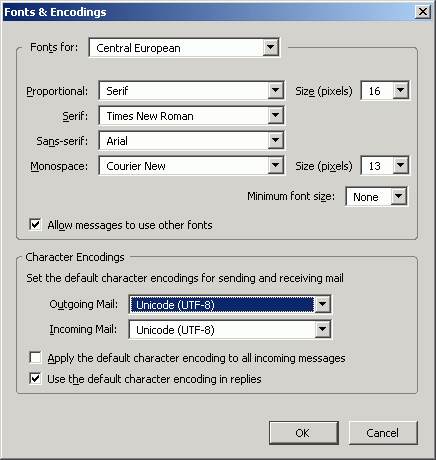Uncheck Use the default character encoding in replies
The height and width of the screenshot is (460, 436).
[35, 379]
